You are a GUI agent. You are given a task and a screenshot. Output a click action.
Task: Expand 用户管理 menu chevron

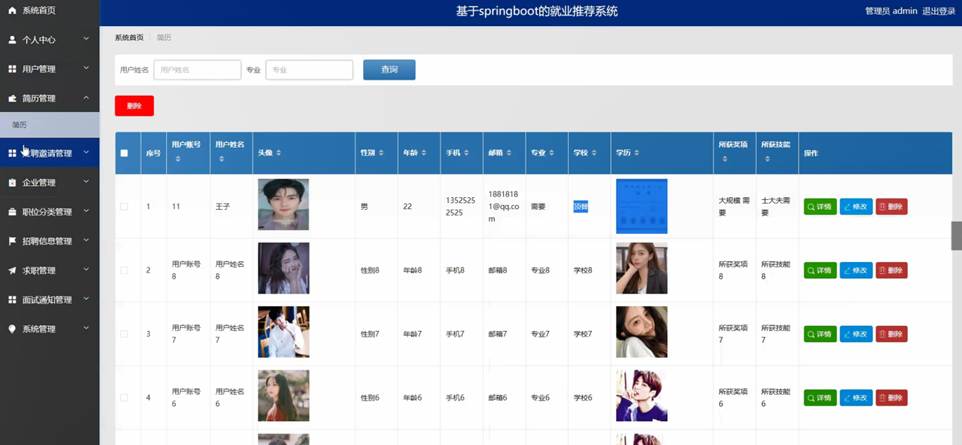86,69
